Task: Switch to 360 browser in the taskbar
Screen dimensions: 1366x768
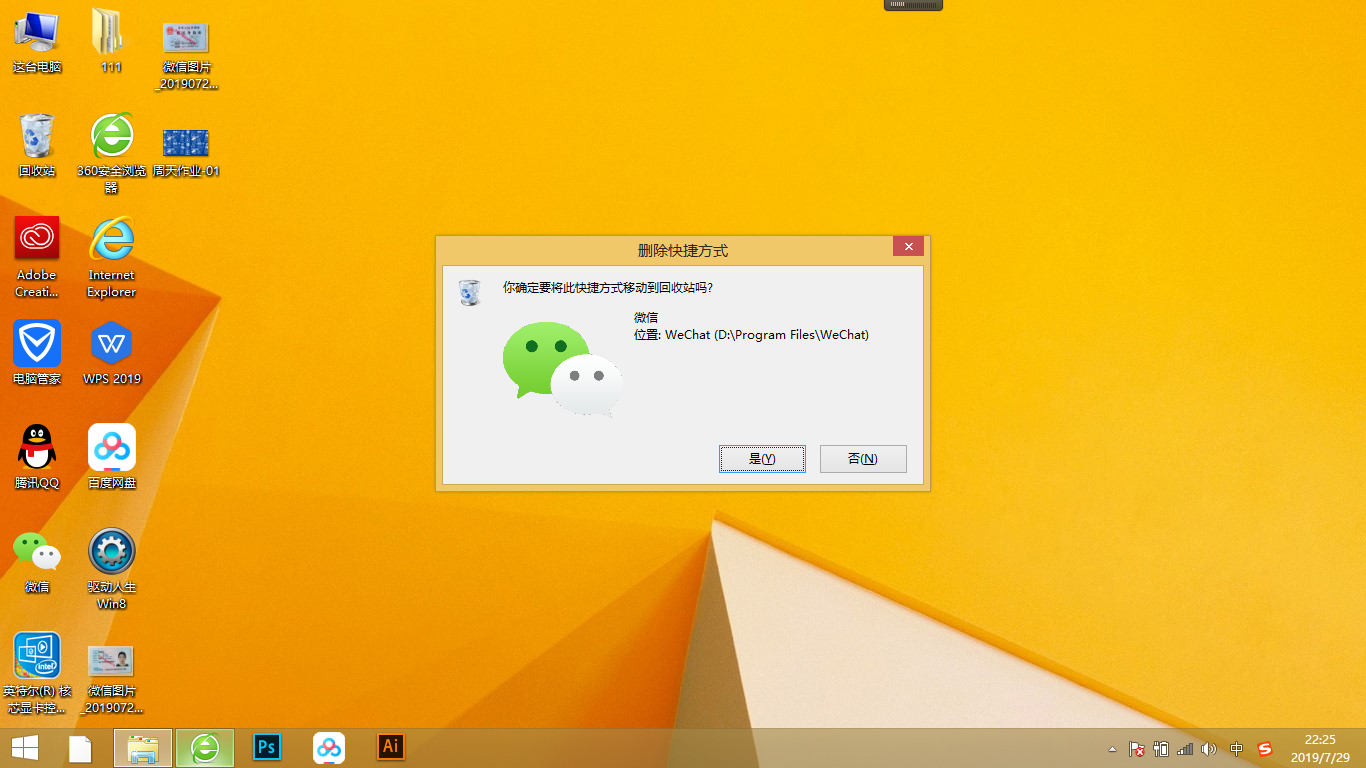Action: pyautogui.click(x=205, y=748)
